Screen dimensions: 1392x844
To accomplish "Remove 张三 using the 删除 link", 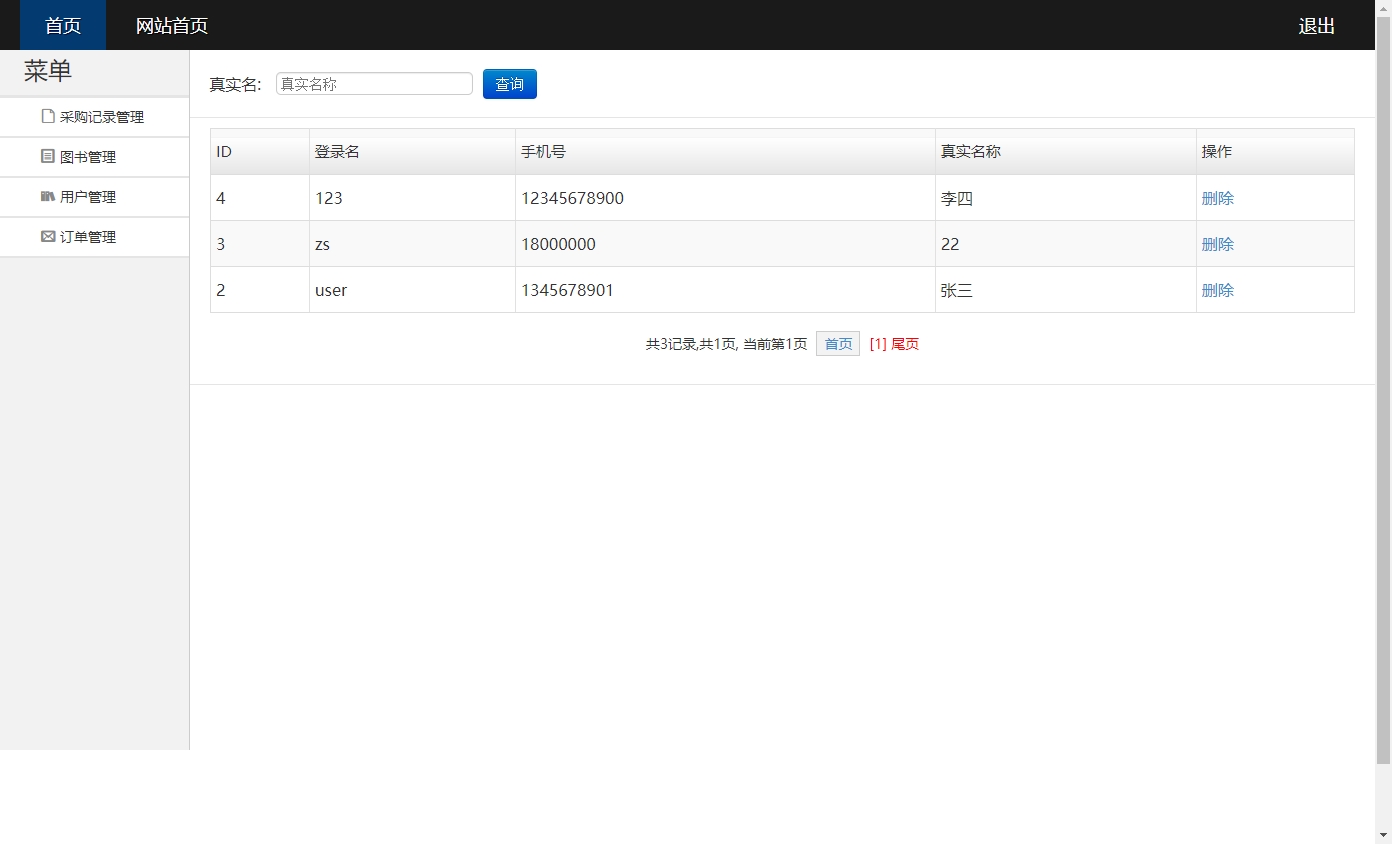I will tap(1217, 290).
